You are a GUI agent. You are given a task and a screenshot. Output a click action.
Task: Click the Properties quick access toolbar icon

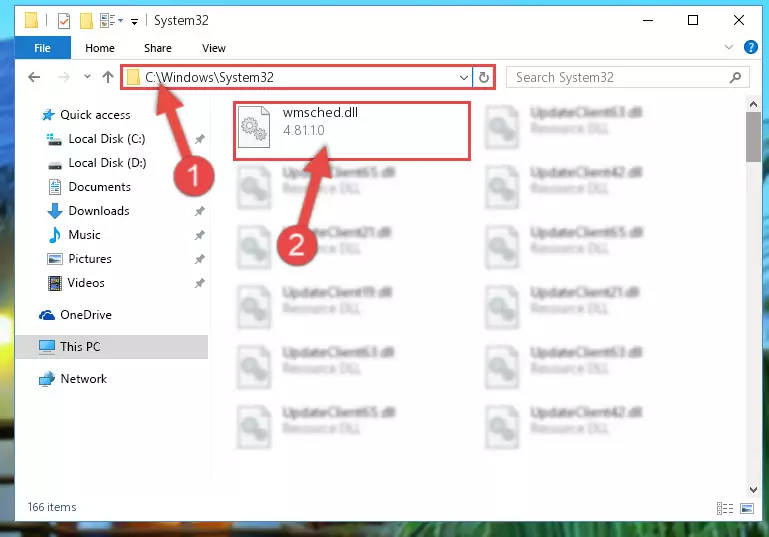pyautogui.click(x=64, y=21)
